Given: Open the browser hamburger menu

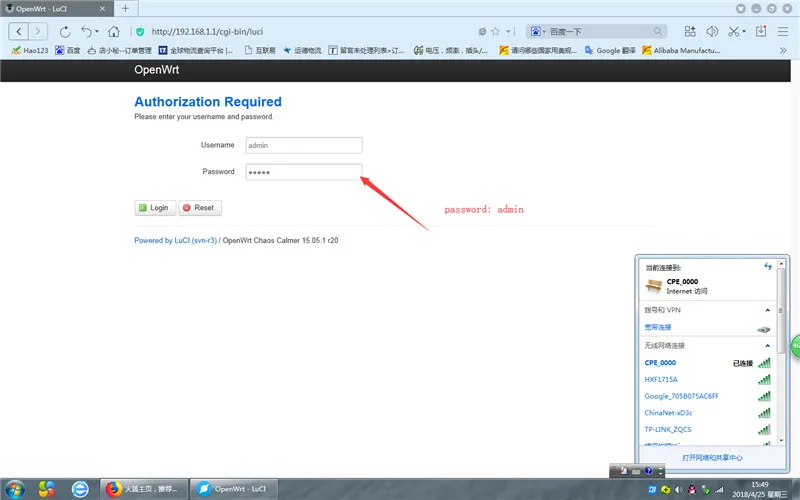Looking at the screenshot, I should (x=783, y=32).
